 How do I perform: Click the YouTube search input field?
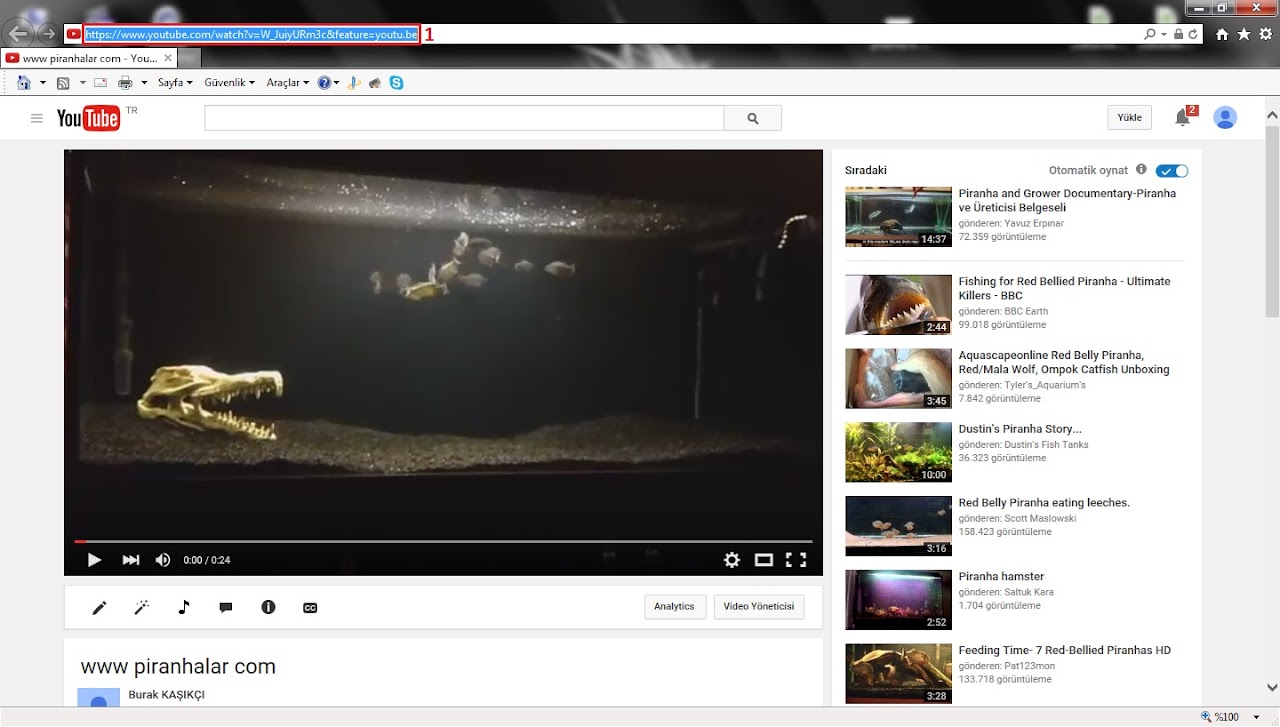click(464, 118)
